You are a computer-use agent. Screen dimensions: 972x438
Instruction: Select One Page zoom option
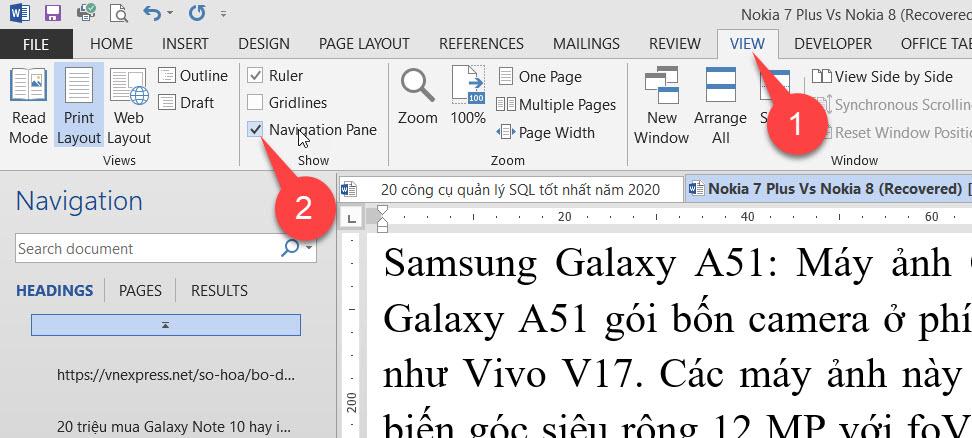(x=540, y=77)
